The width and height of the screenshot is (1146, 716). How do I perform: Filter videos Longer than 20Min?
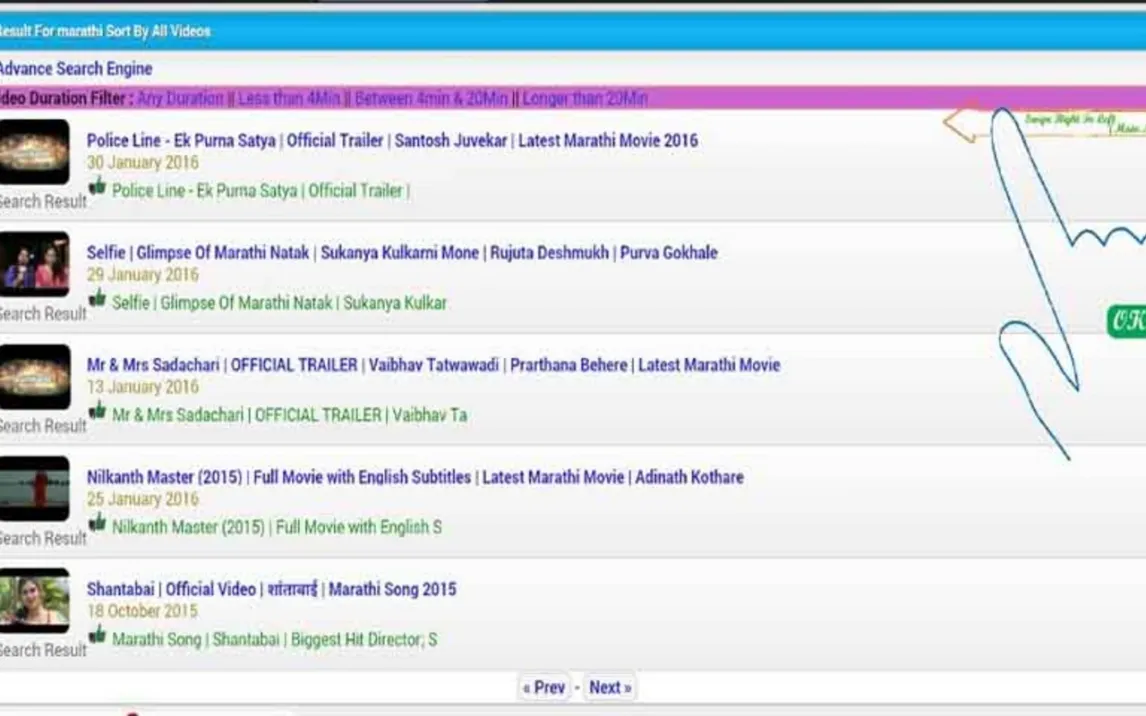coord(585,98)
